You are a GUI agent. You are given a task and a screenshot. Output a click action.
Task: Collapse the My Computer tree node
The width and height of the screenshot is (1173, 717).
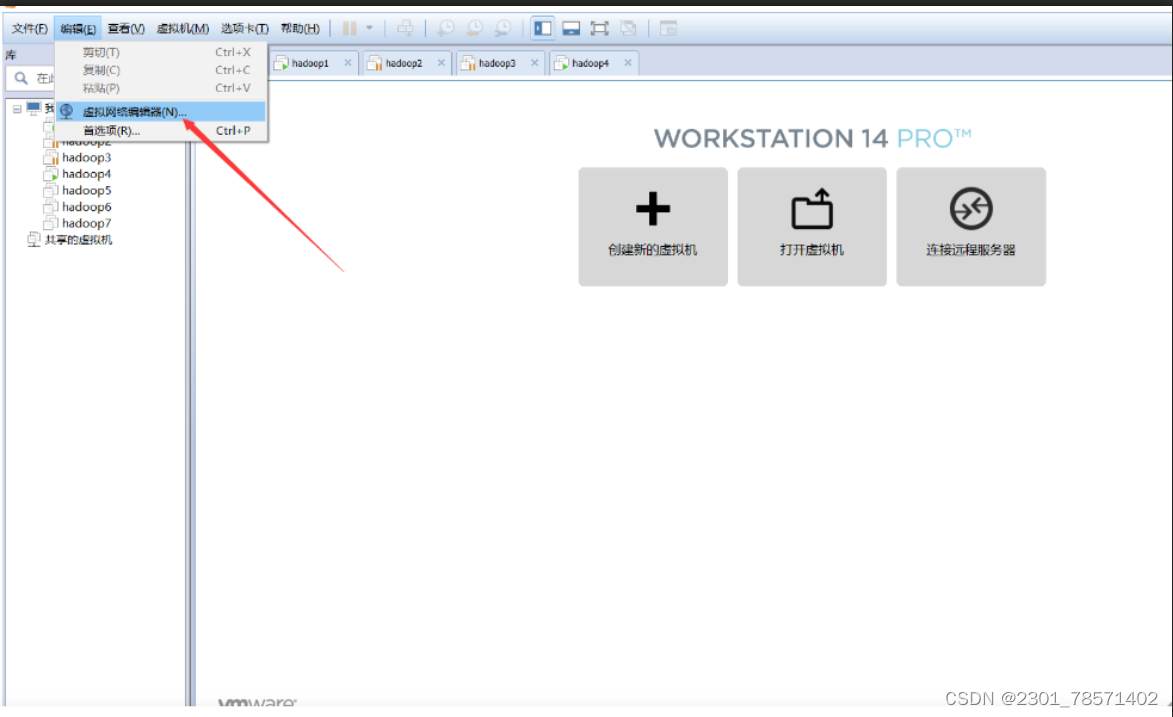[x=16, y=109]
